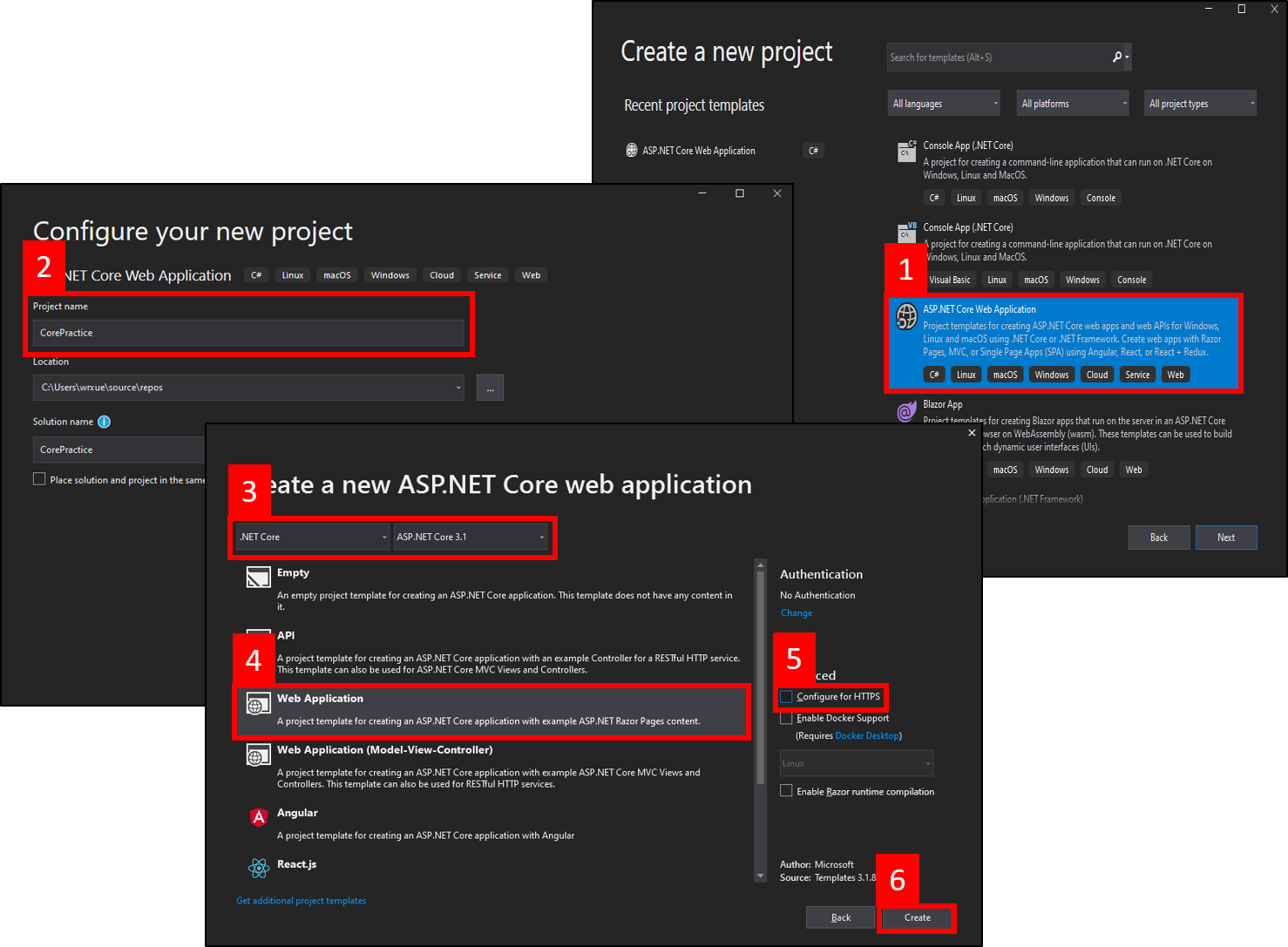This screenshot has height=947, width=1288.
Task: Select the globe icon of the recent ASP.NET Core template
Action: [x=632, y=151]
